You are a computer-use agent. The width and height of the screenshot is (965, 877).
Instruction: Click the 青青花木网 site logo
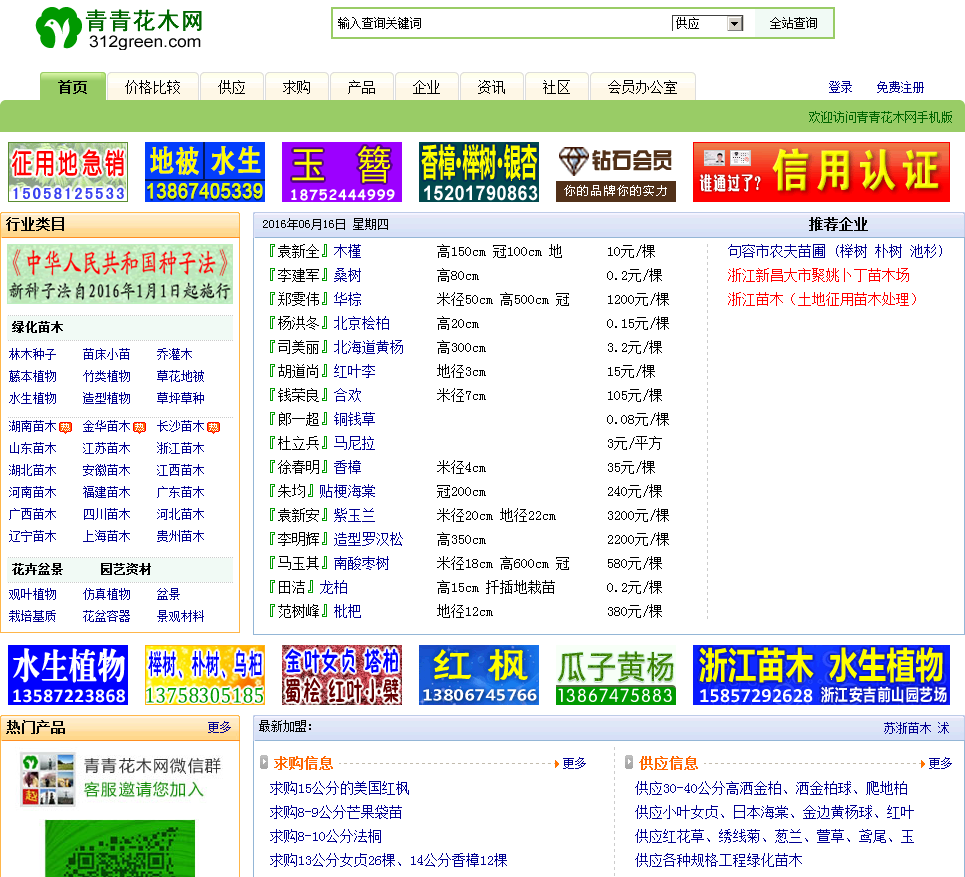(x=119, y=28)
